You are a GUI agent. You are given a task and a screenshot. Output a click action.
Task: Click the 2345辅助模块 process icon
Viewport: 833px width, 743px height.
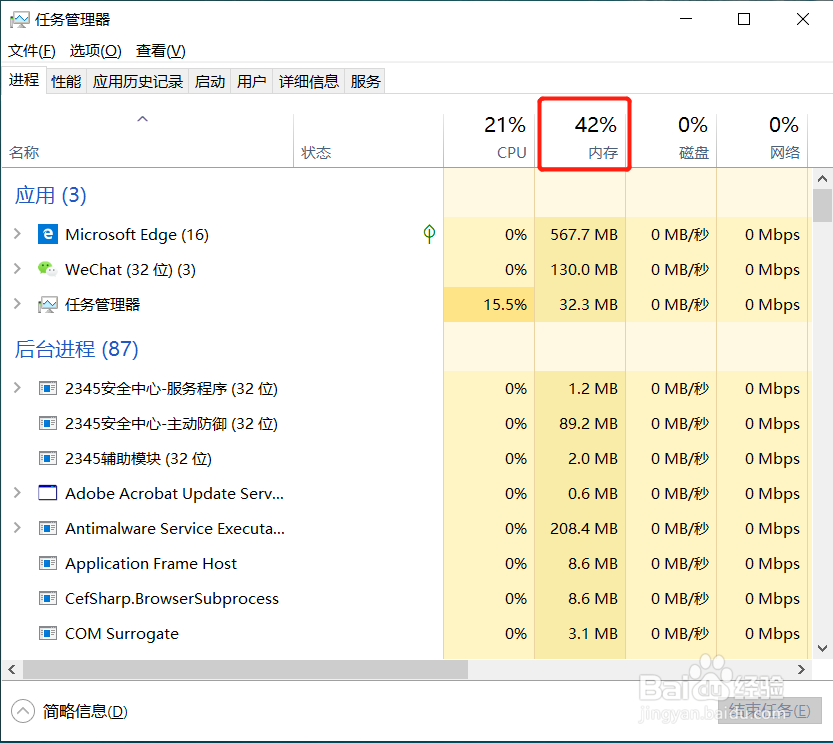(48, 458)
